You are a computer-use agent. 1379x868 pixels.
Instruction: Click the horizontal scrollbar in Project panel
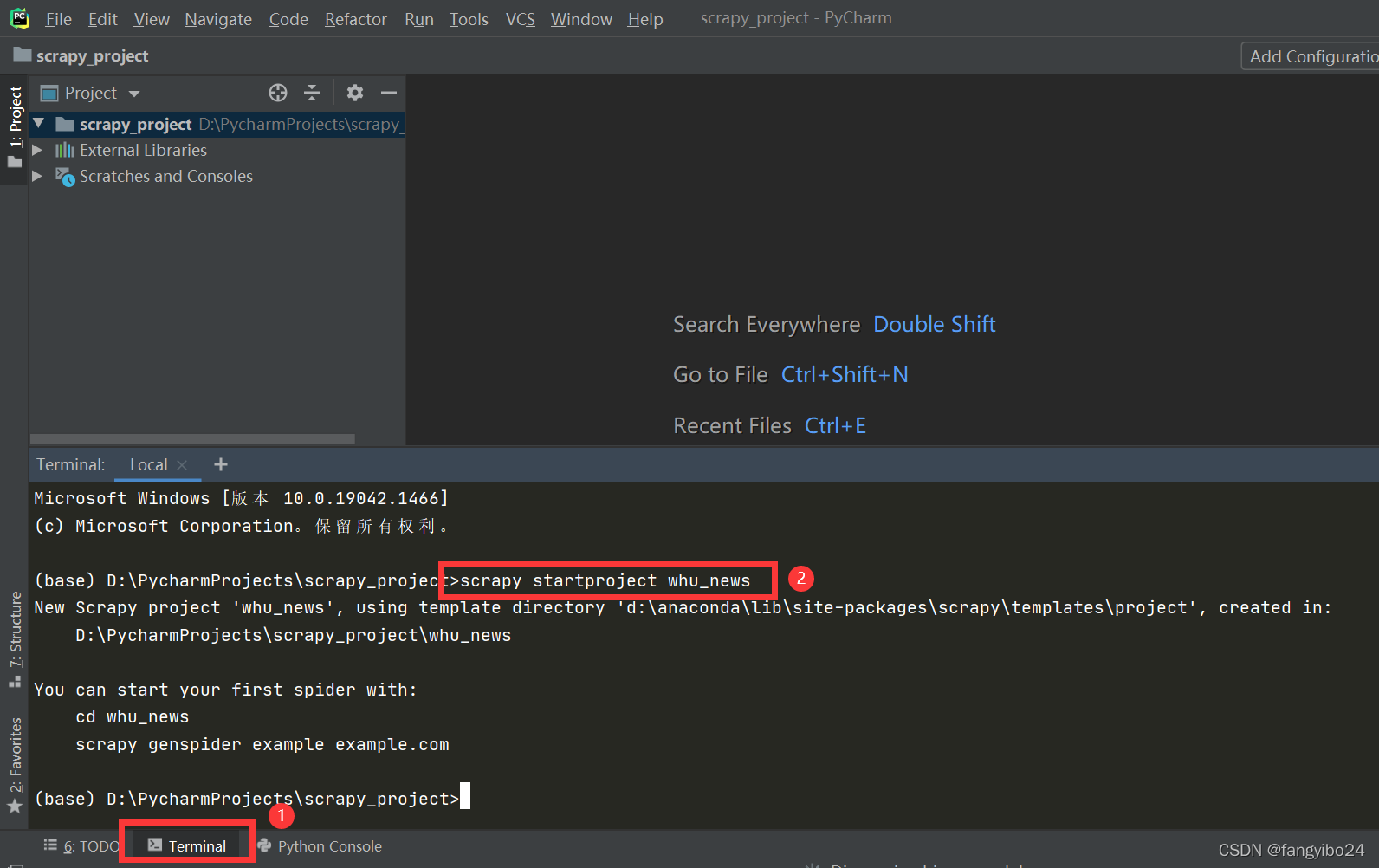click(x=192, y=439)
